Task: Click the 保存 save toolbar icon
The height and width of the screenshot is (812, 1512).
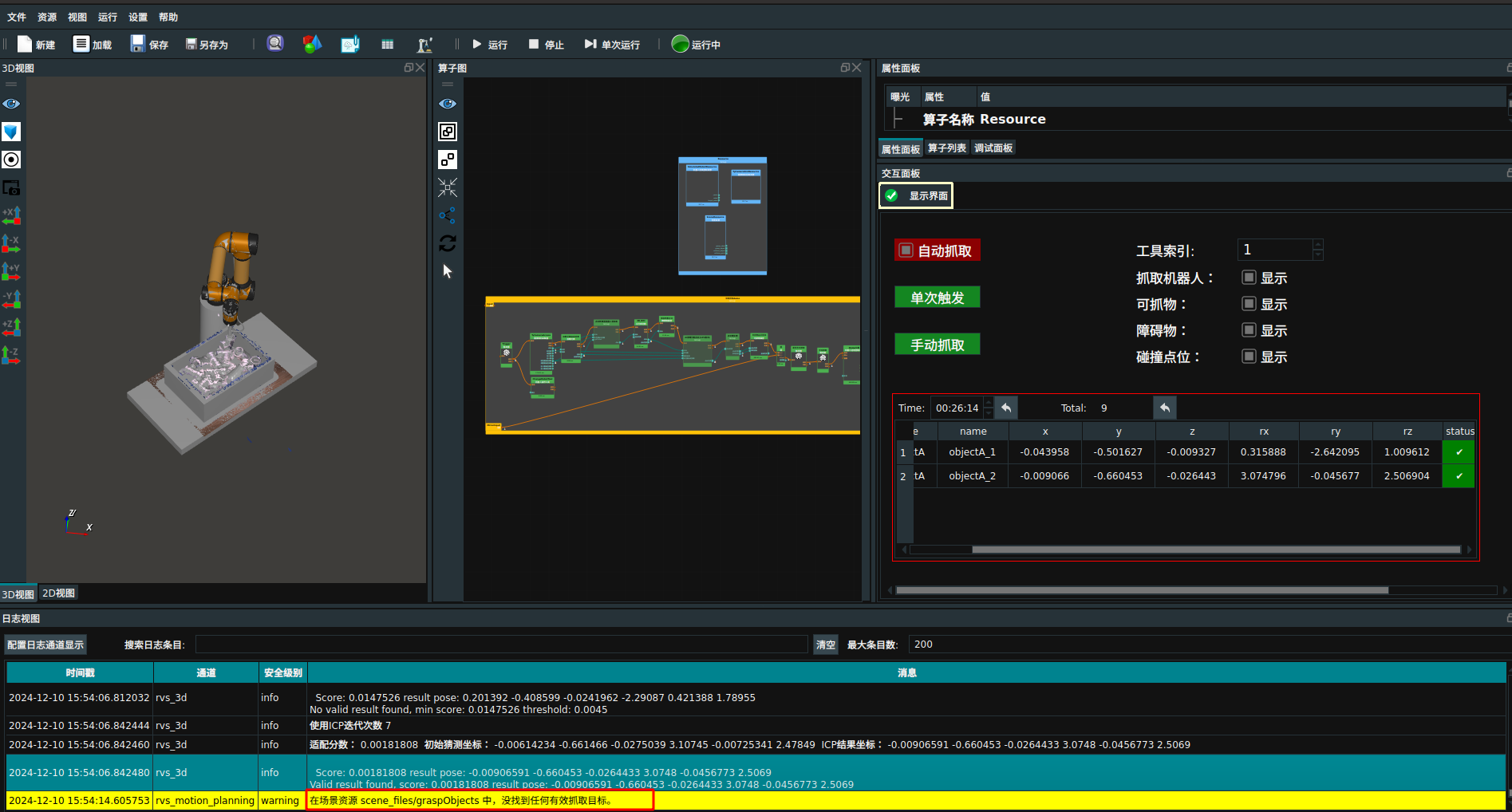Action: (138, 44)
